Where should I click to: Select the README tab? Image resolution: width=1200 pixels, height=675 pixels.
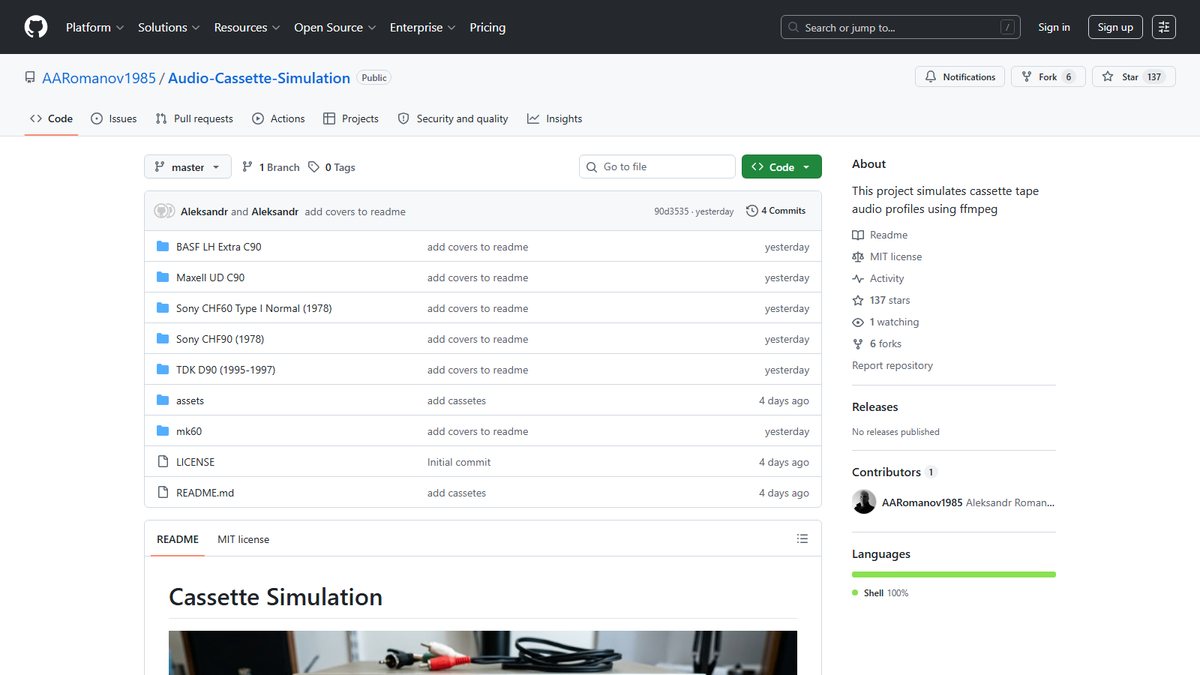click(178, 539)
